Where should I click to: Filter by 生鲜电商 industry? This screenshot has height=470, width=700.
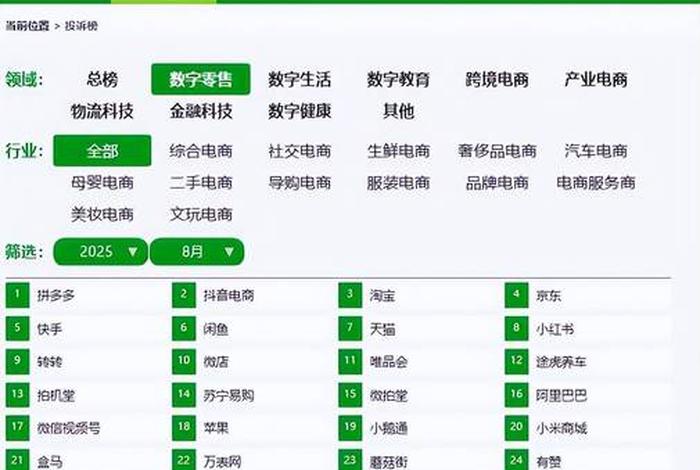[x=398, y=151]
